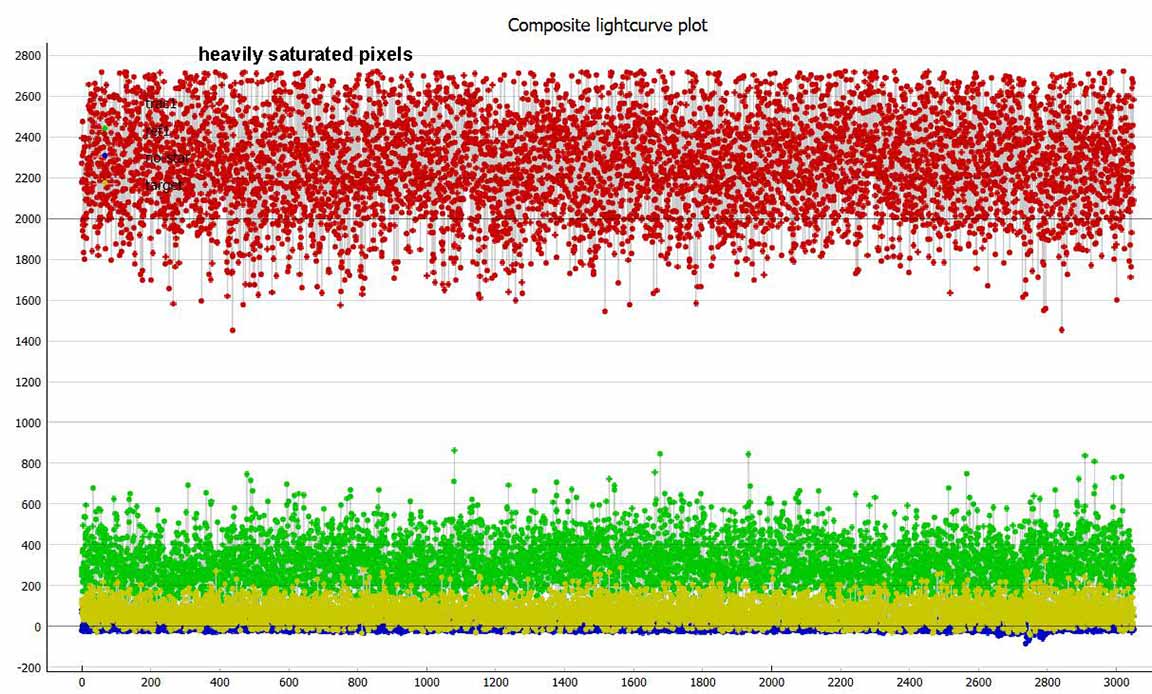Click the 3000 label on the horizontal axis

click(1116, 682)
